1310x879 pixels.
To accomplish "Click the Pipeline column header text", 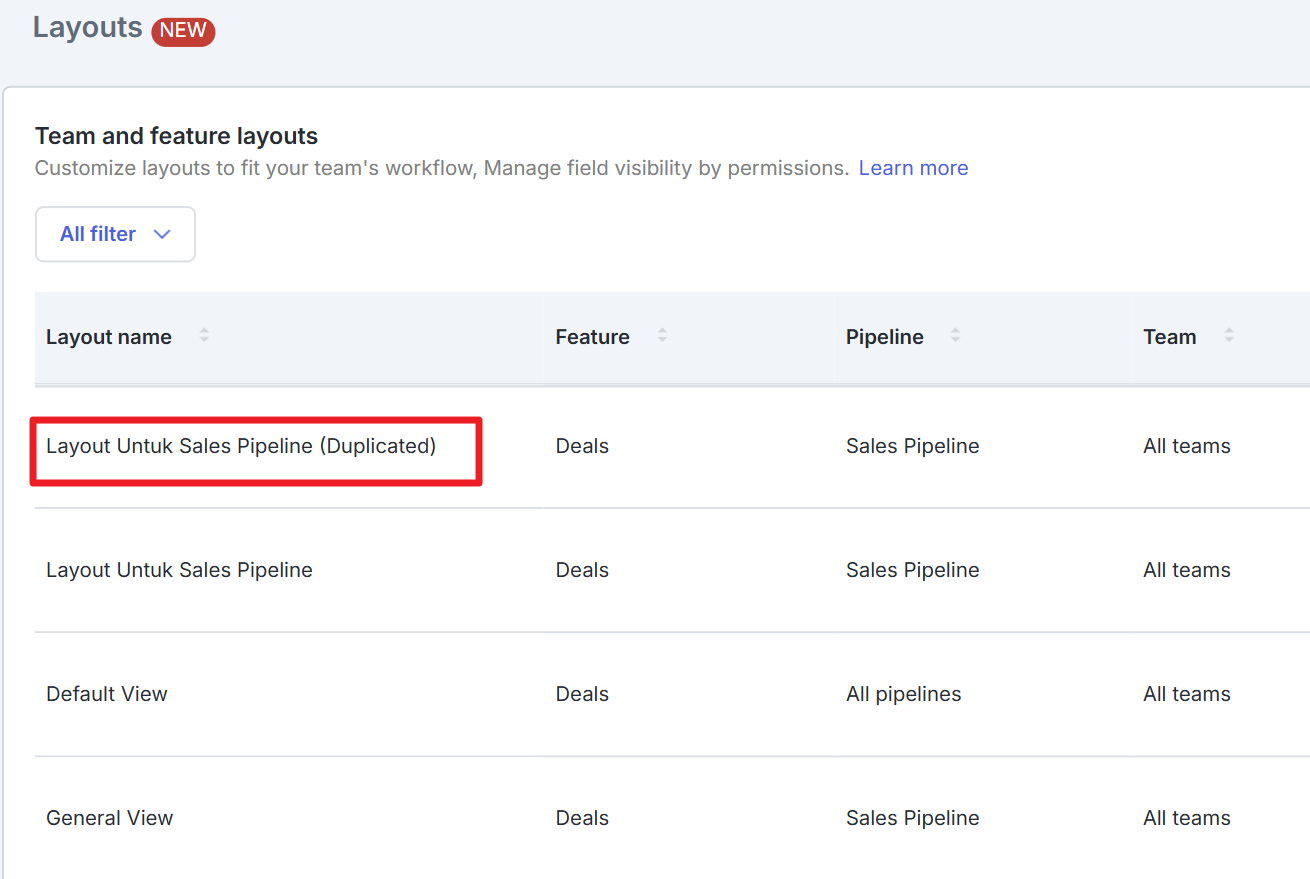I will click(x=884, y=337).
